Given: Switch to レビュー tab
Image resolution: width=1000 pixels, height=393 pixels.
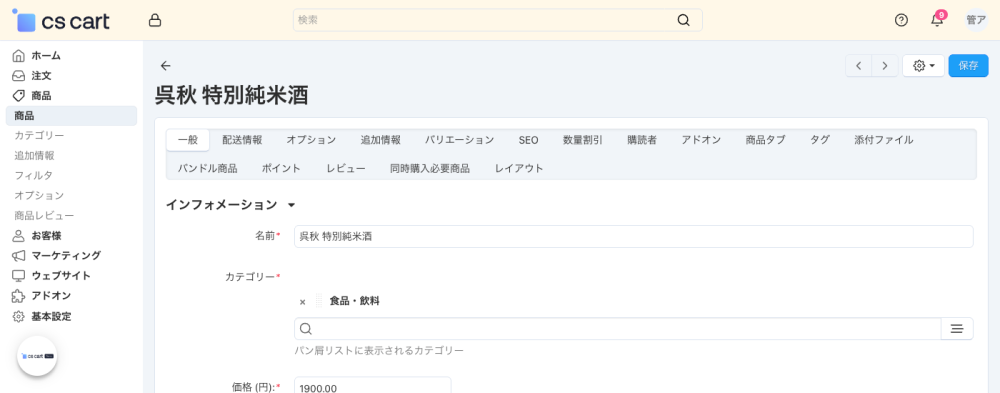Looking at the screenshot, I should pyautogui.click(x=346, y=168).
